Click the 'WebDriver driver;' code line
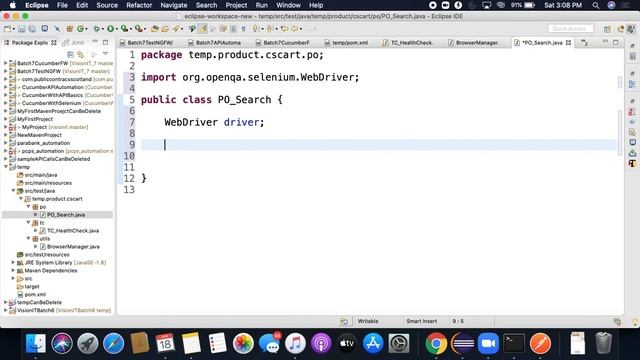Image resolution: width=640 pixels, height=360 pixels. 214,122
